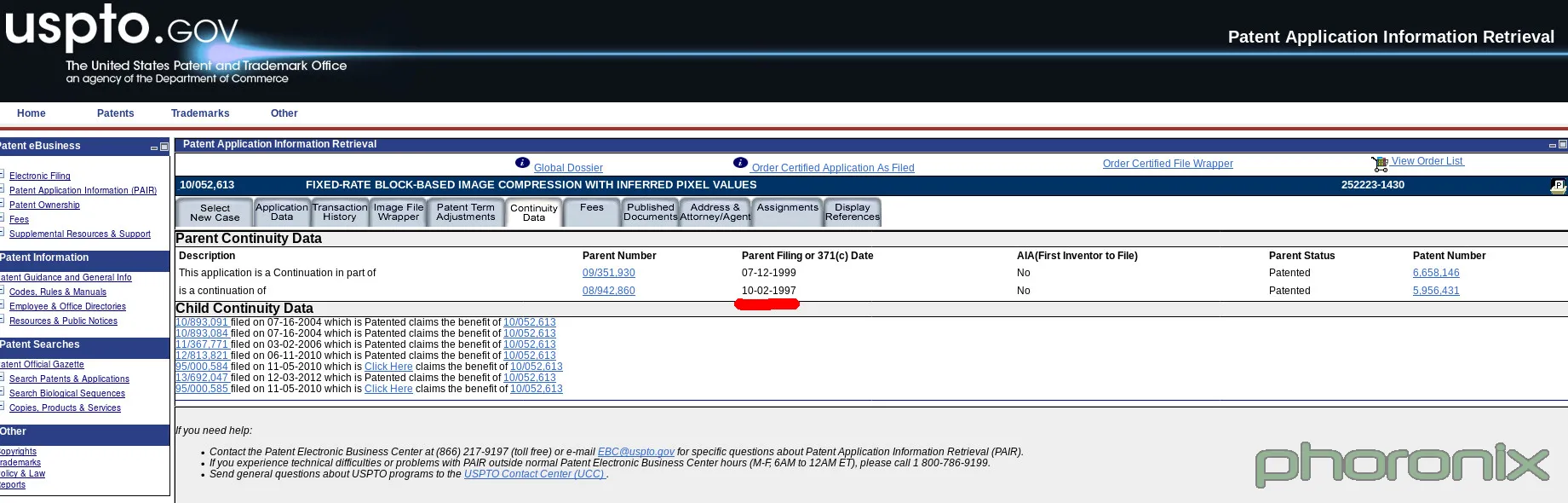Minimize the Patent Application Information Retrieval panel

click(1553, 146)
